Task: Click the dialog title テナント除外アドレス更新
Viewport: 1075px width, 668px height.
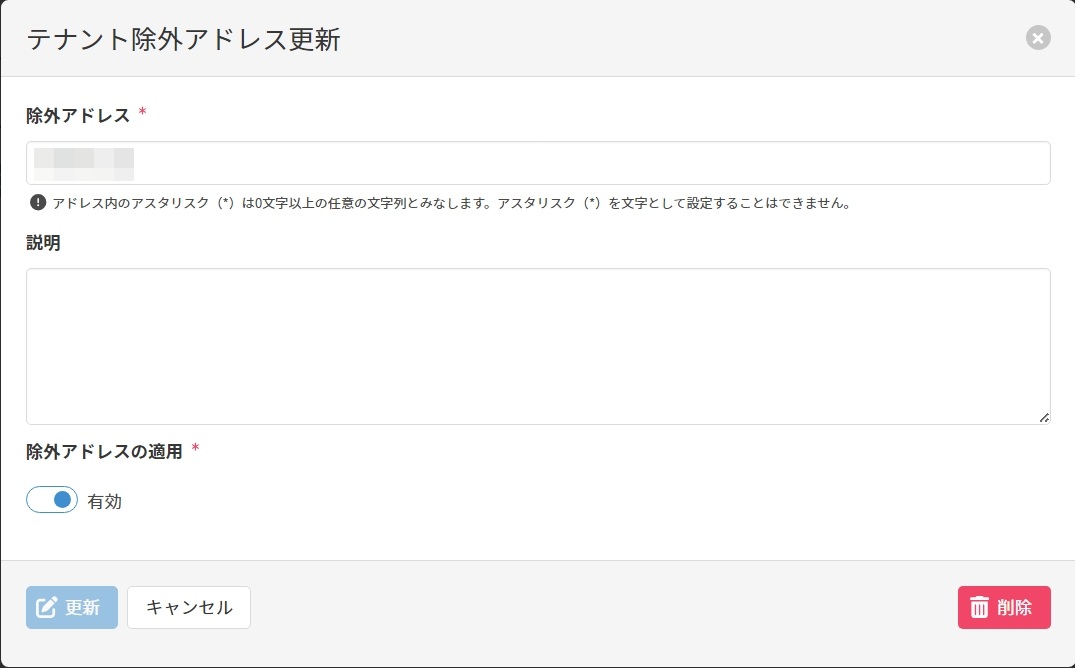Action: (183, 40)
